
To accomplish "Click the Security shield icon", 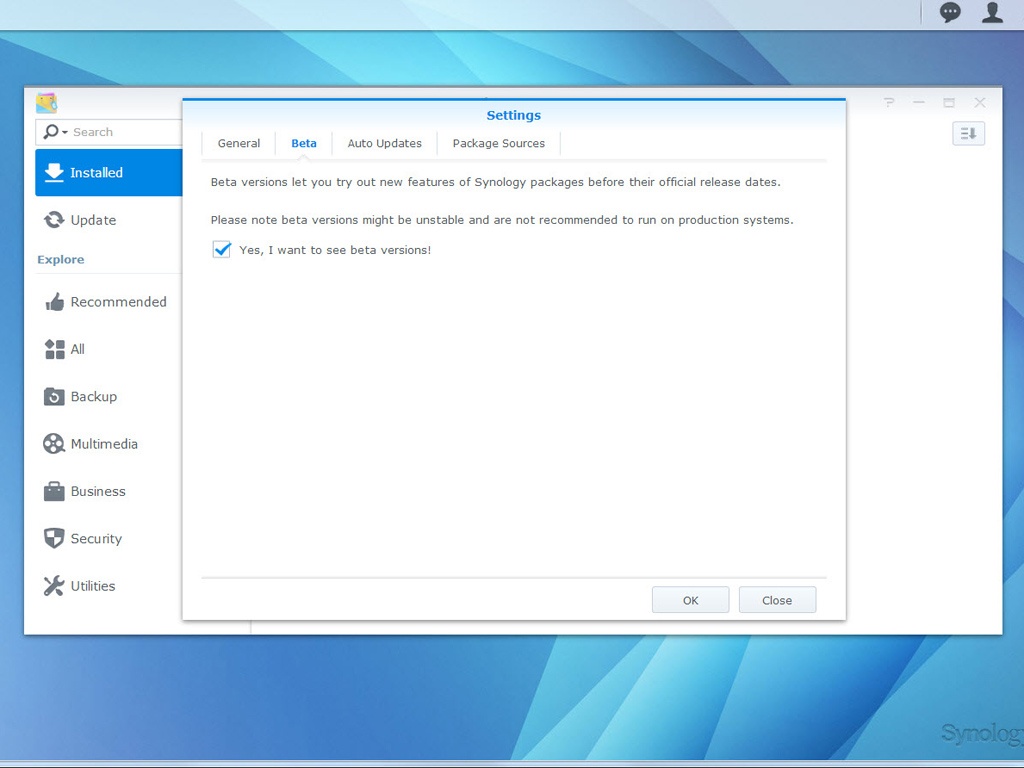I will coord(54,539).
